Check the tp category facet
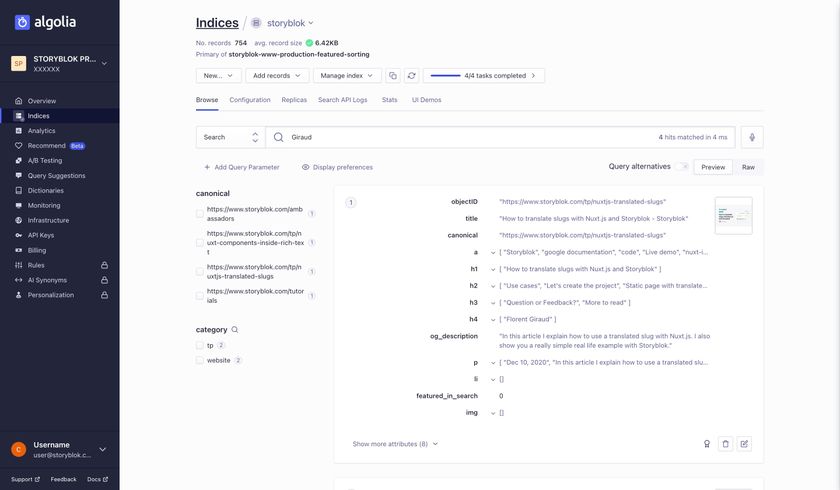Image resolution: width=840 pixels, height=490 pixels. pyautogui.click(x=200, y=345)
